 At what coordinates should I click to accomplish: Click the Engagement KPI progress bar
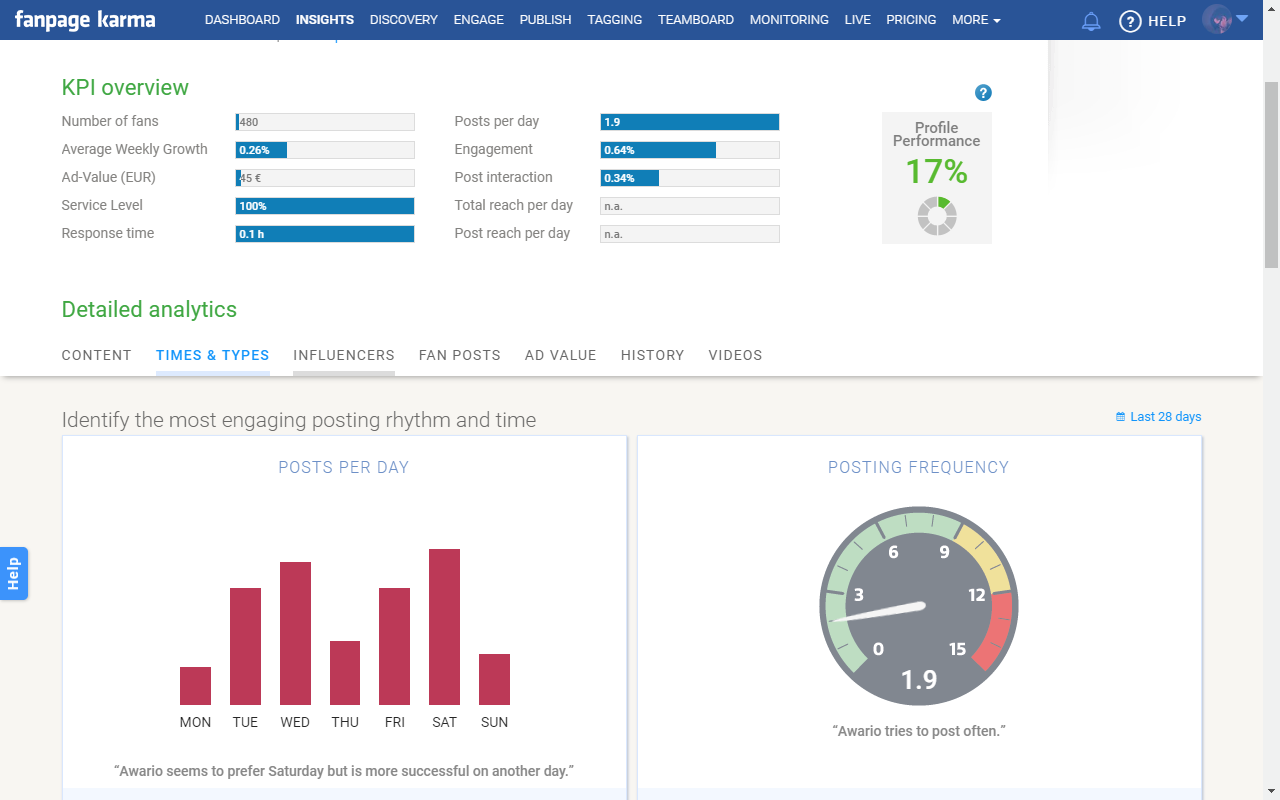689,150
